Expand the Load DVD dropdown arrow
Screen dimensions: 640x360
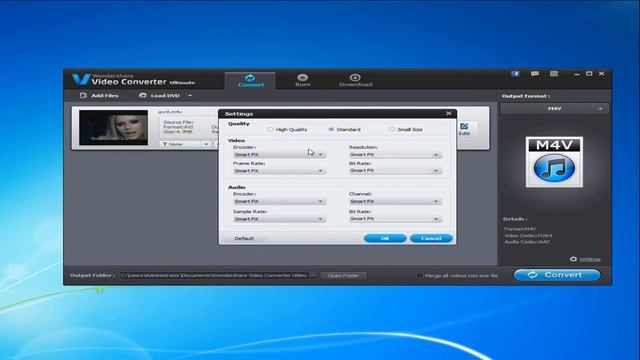pyautogui.click(x=190, y=96)
